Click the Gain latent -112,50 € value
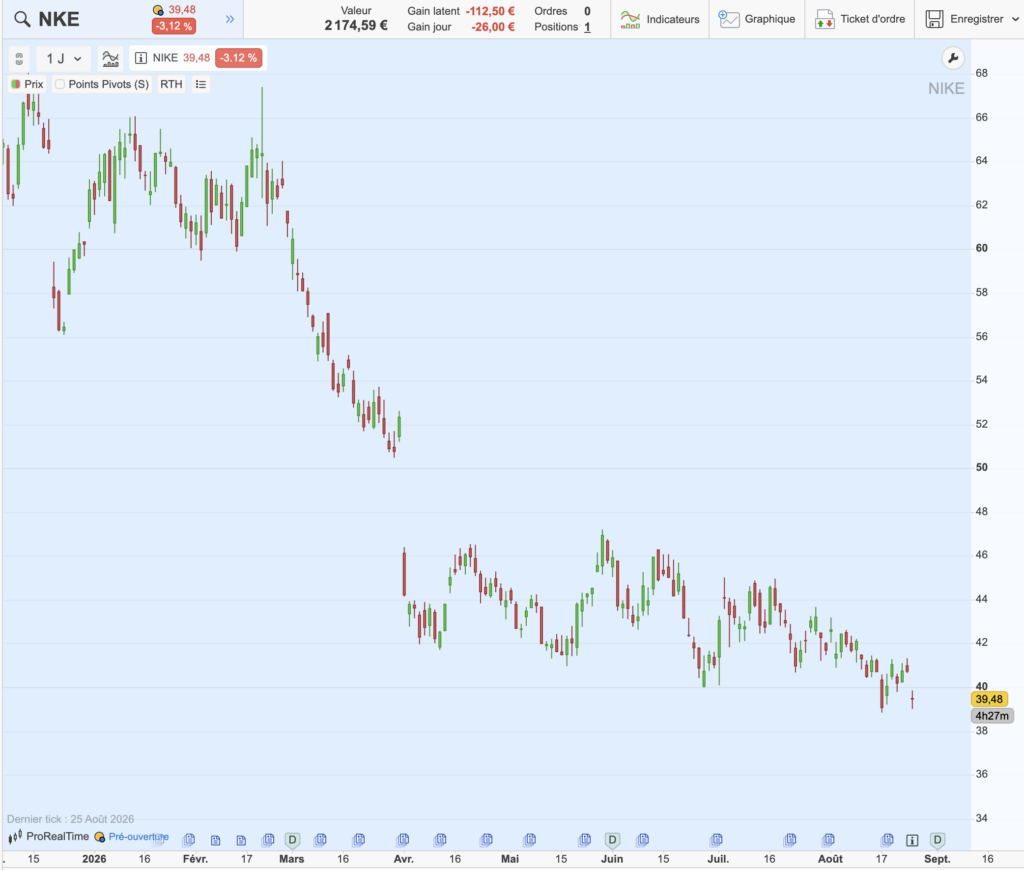The height and width of the screenshot is (870, 1024). click(490, 11)
